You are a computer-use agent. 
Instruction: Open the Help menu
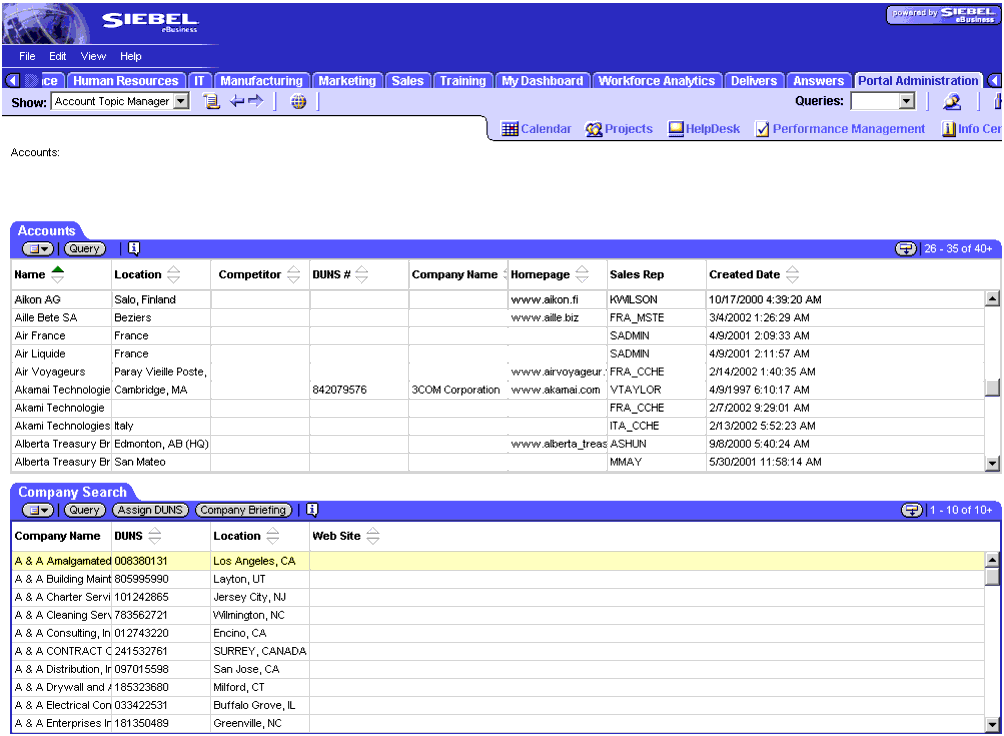131,56
